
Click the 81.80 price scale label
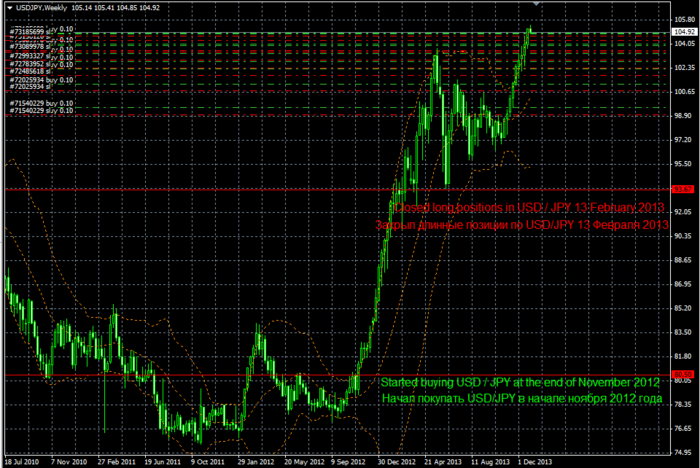click(684, 356)
